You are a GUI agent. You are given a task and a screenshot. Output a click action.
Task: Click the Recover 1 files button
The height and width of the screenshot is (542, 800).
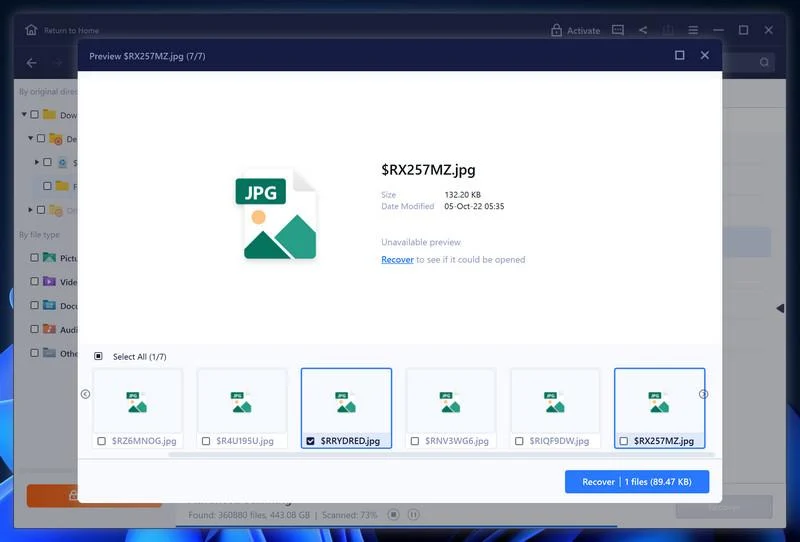pos(637,482)
